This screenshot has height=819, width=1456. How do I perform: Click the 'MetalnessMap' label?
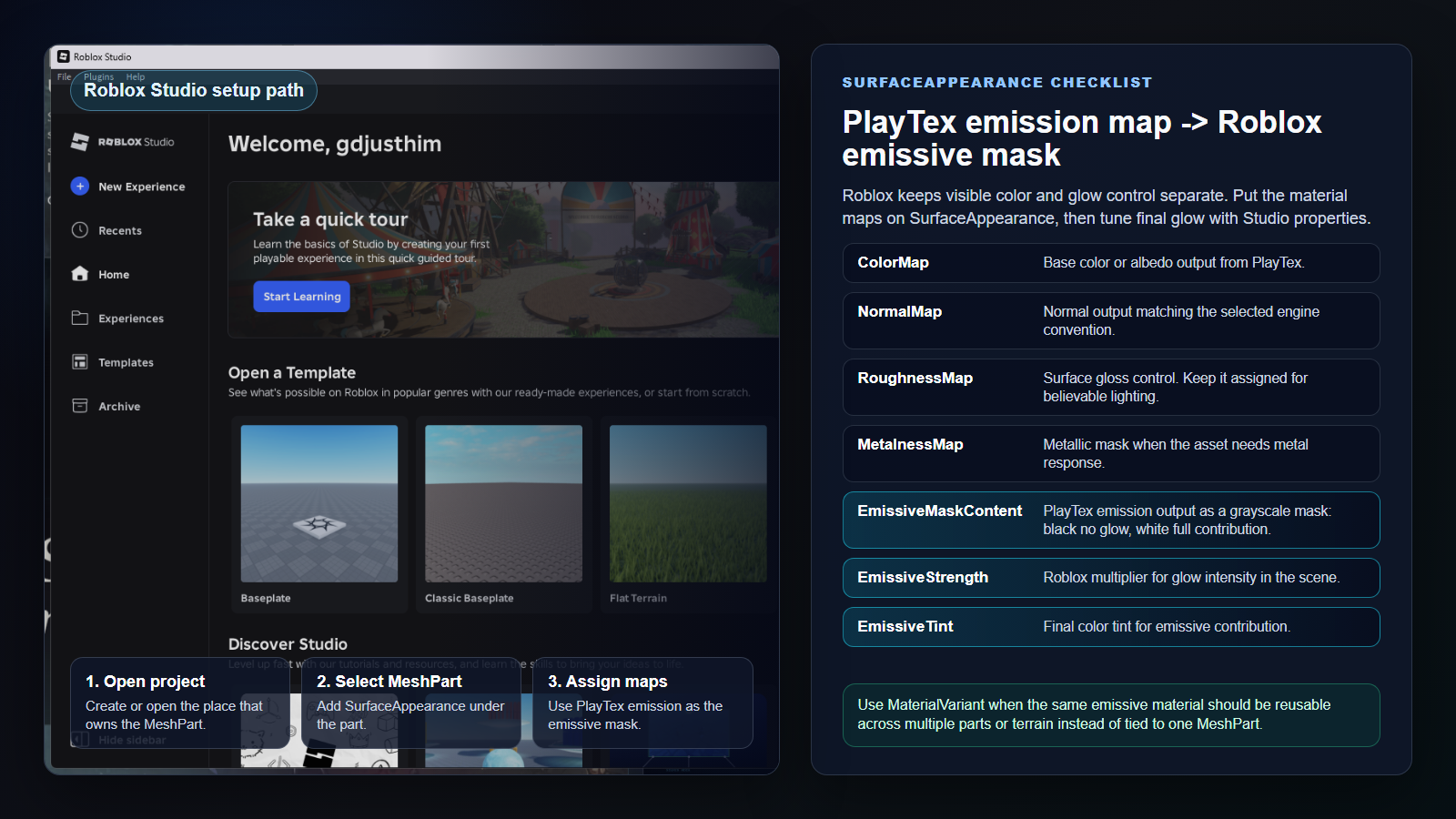click(910, 444)
